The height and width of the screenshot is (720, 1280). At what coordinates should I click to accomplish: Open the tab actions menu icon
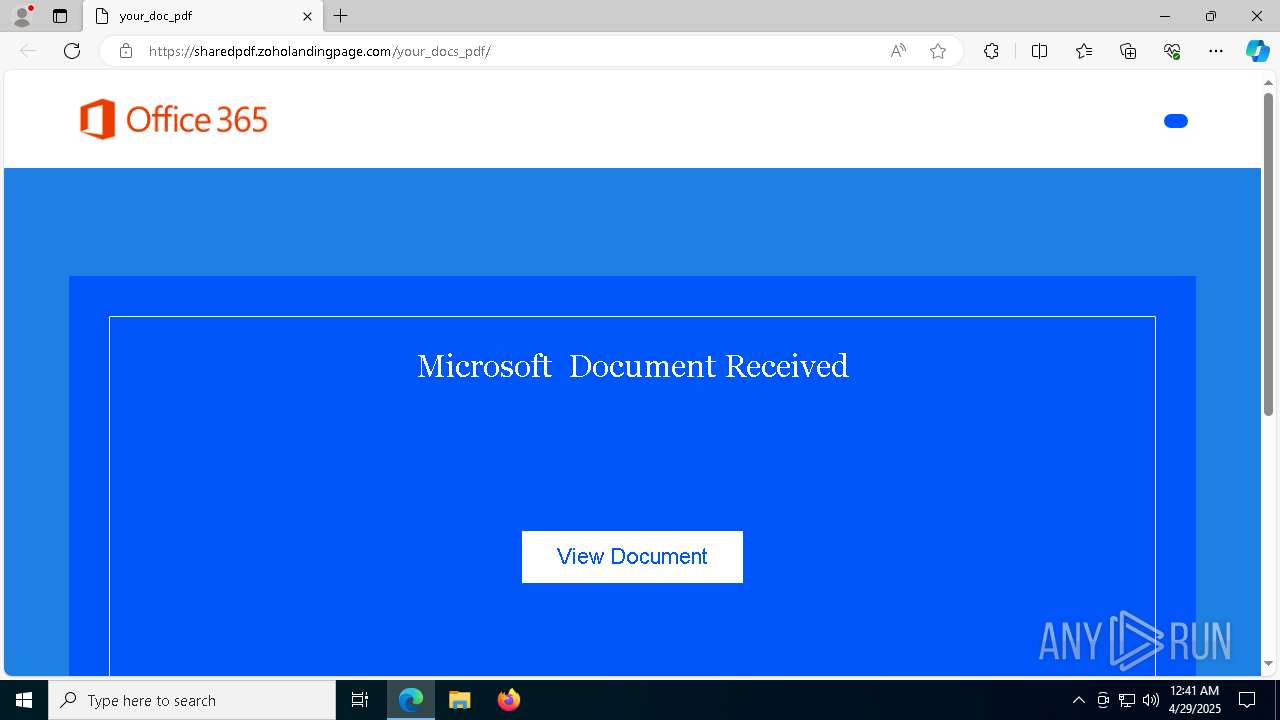tap(60, 16)
